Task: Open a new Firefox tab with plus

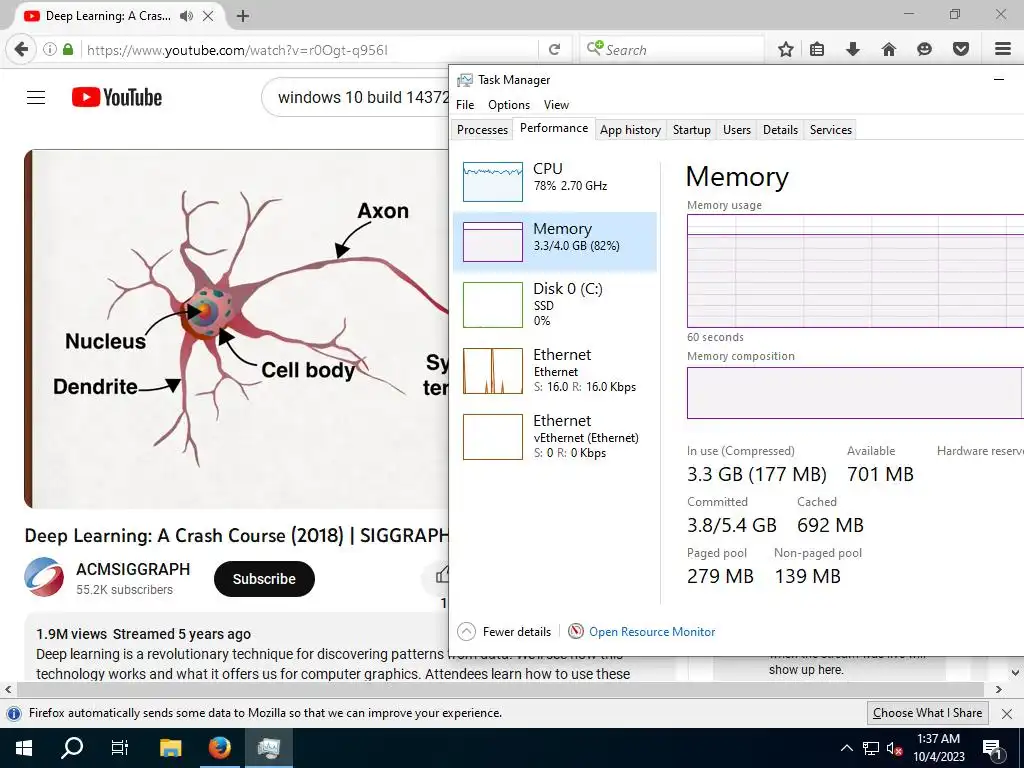Action: point(243,16)
